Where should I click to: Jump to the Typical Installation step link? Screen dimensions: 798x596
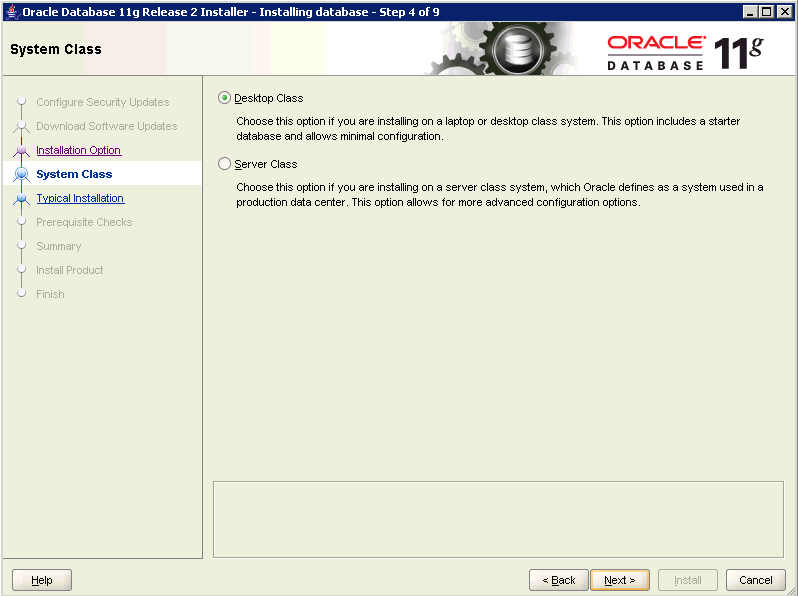pos(80,198)
